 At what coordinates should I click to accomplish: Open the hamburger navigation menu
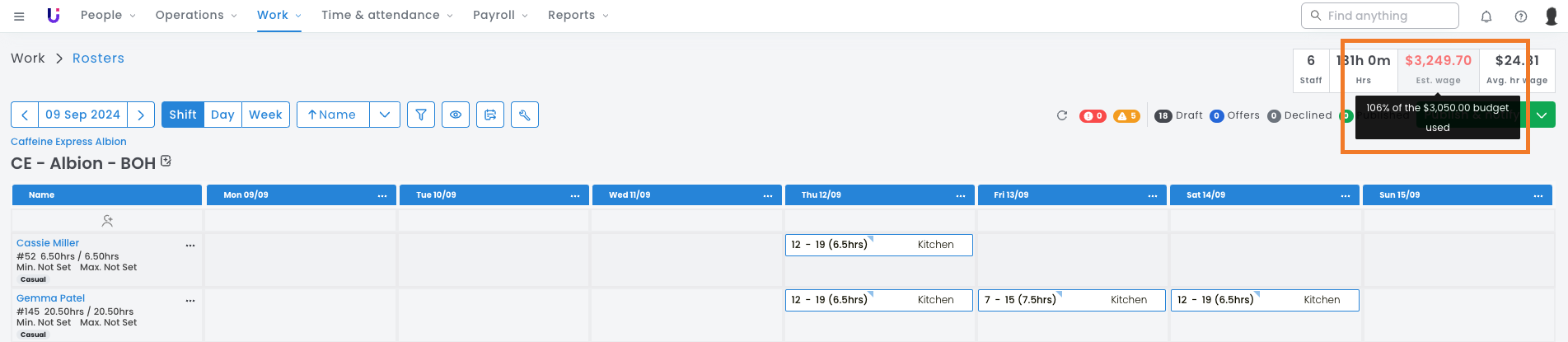(19, 16)
